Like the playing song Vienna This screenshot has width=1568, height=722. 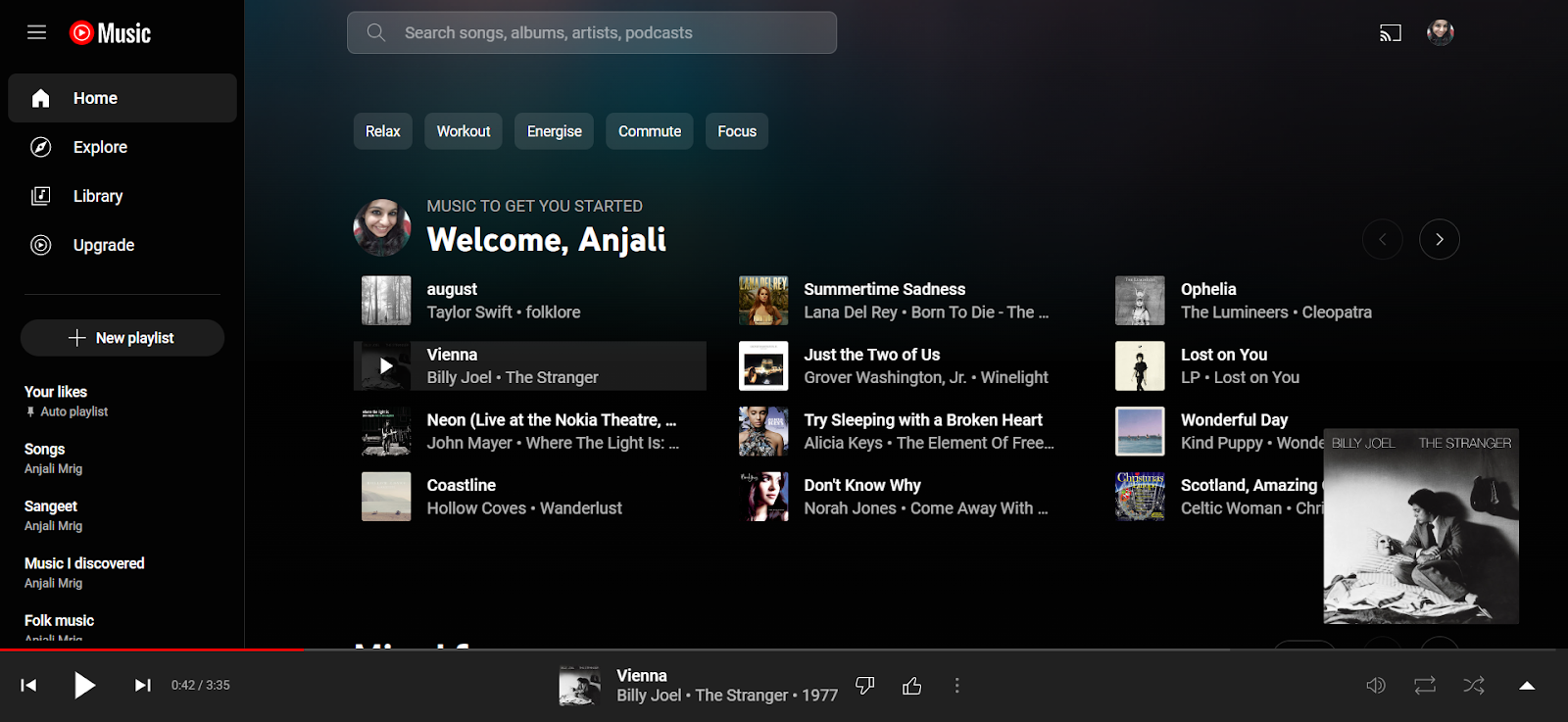[x=911, y=685]
